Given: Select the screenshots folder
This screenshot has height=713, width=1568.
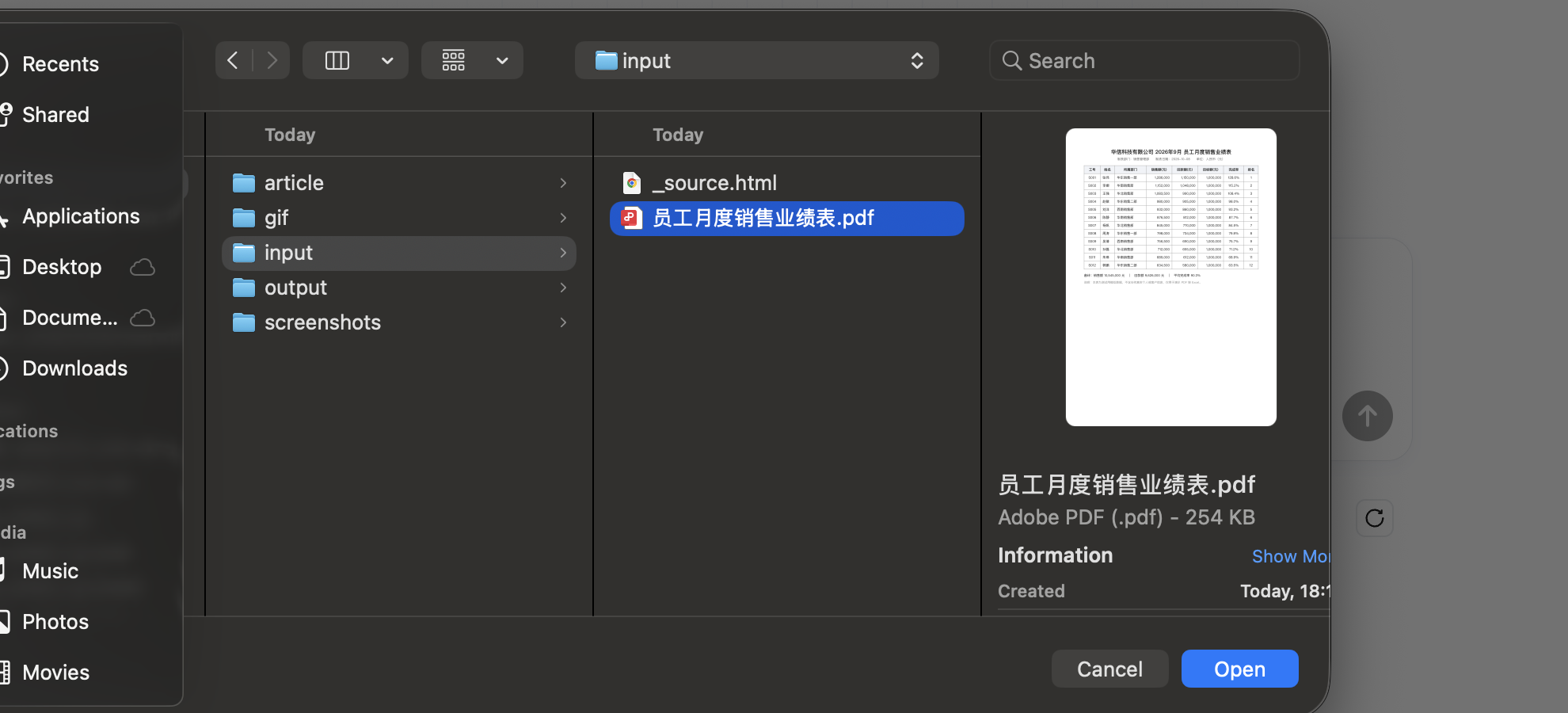Looking at the screenshot, I should (399, 322).
